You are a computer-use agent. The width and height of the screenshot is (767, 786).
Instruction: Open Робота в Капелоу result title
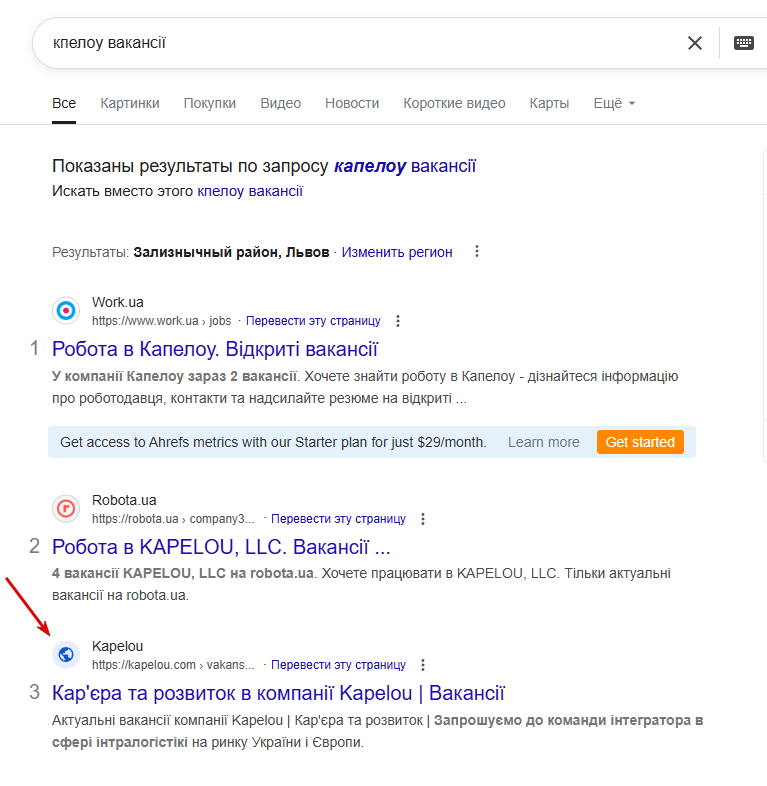click(215, 349)
